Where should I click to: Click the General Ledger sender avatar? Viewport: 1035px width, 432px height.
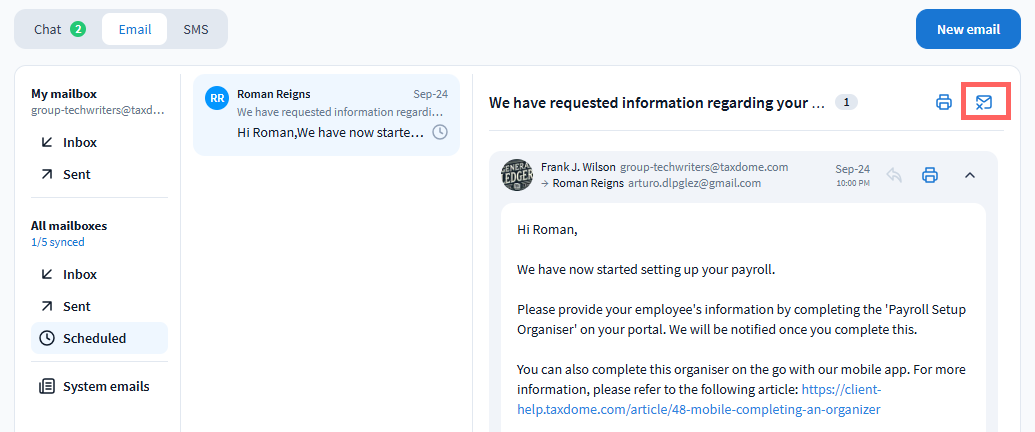pos(517,175)
